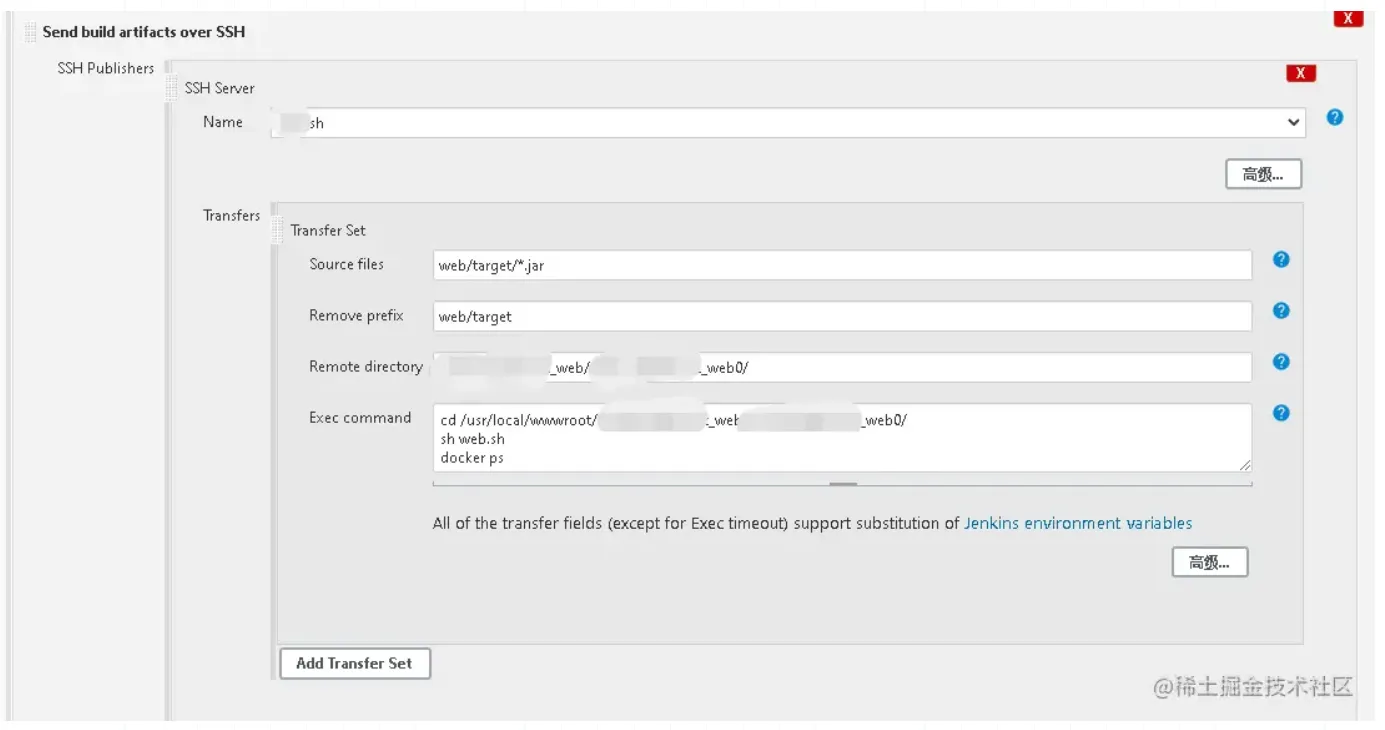
Task: Click the Exec command textarea bottom resize bar
Action: click(842, 483)
